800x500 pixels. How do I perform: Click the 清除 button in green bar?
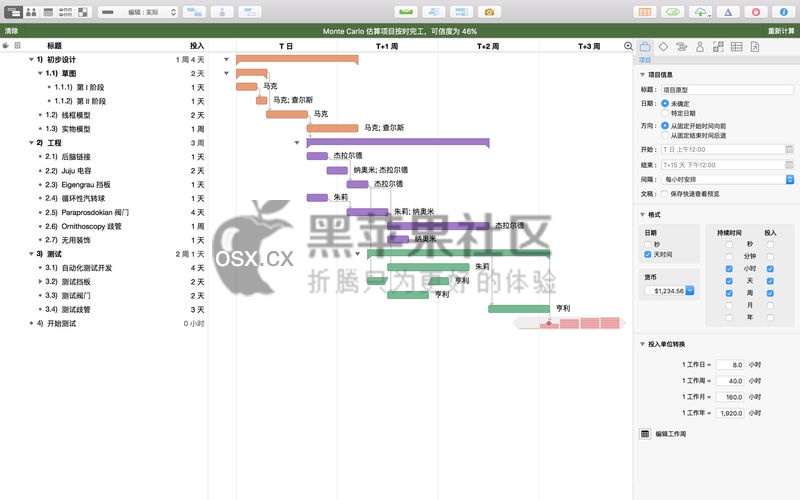pos(11,31)
